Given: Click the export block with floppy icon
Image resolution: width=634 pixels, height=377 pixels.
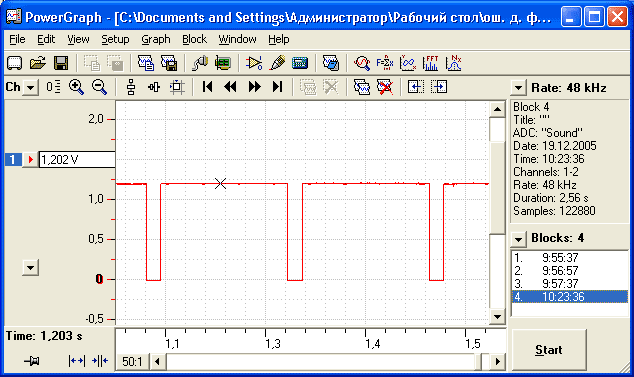Looking at the screenshot, I should tap(169, 63).
